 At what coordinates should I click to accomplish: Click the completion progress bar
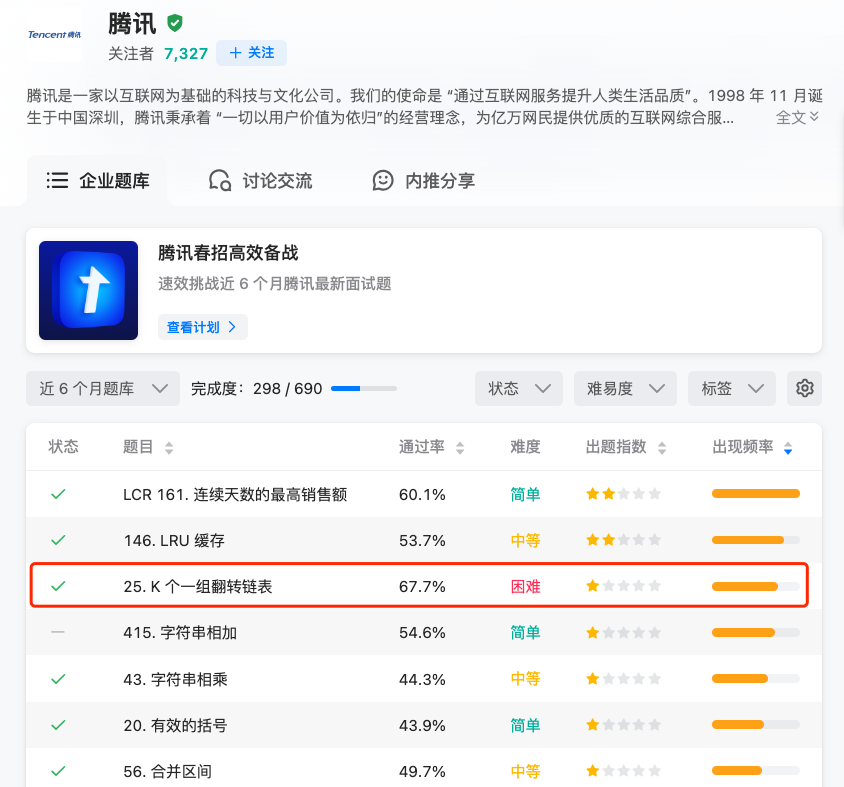tap(364, 388)
